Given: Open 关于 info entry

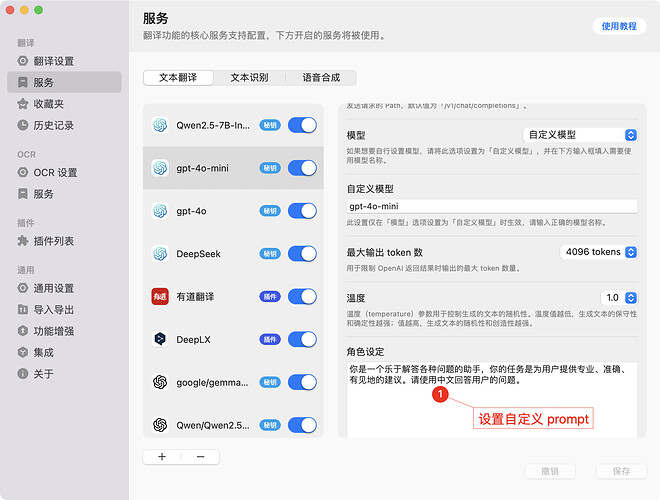Looking at the screenshot, I should (x=36, y=374).
